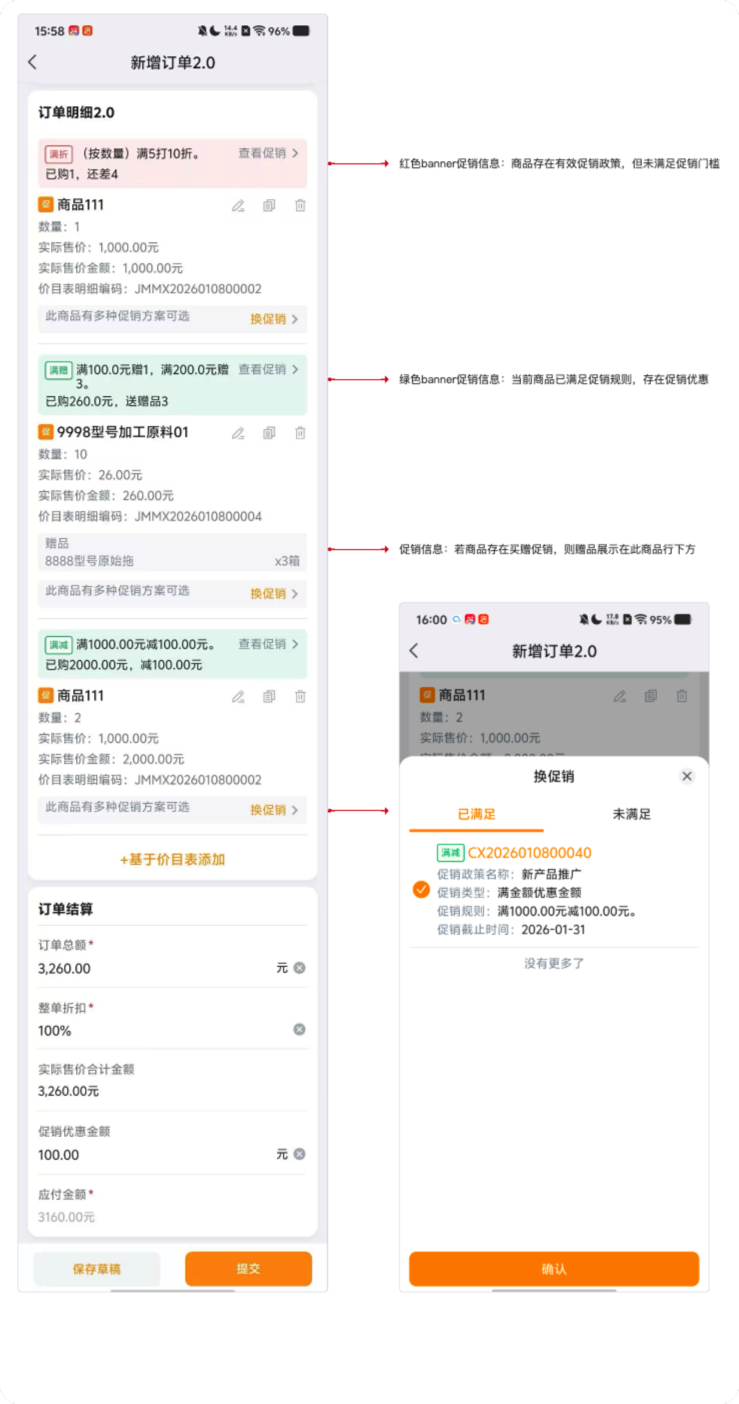Tap Wi-Fi icon in 15:58 status bar

pyautogui.click(x=259, y=31)
